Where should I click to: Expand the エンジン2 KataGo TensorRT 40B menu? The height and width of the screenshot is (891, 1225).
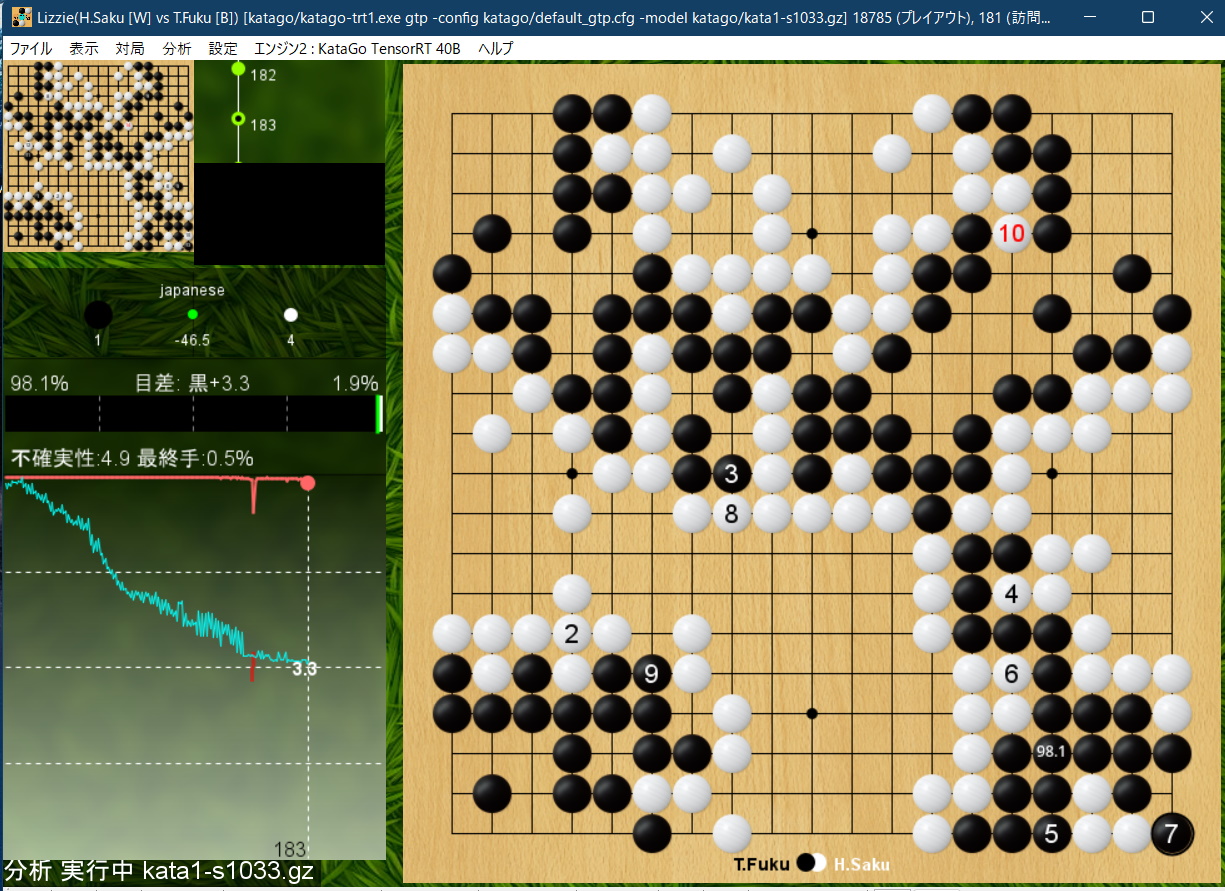(x=357, y=48)
